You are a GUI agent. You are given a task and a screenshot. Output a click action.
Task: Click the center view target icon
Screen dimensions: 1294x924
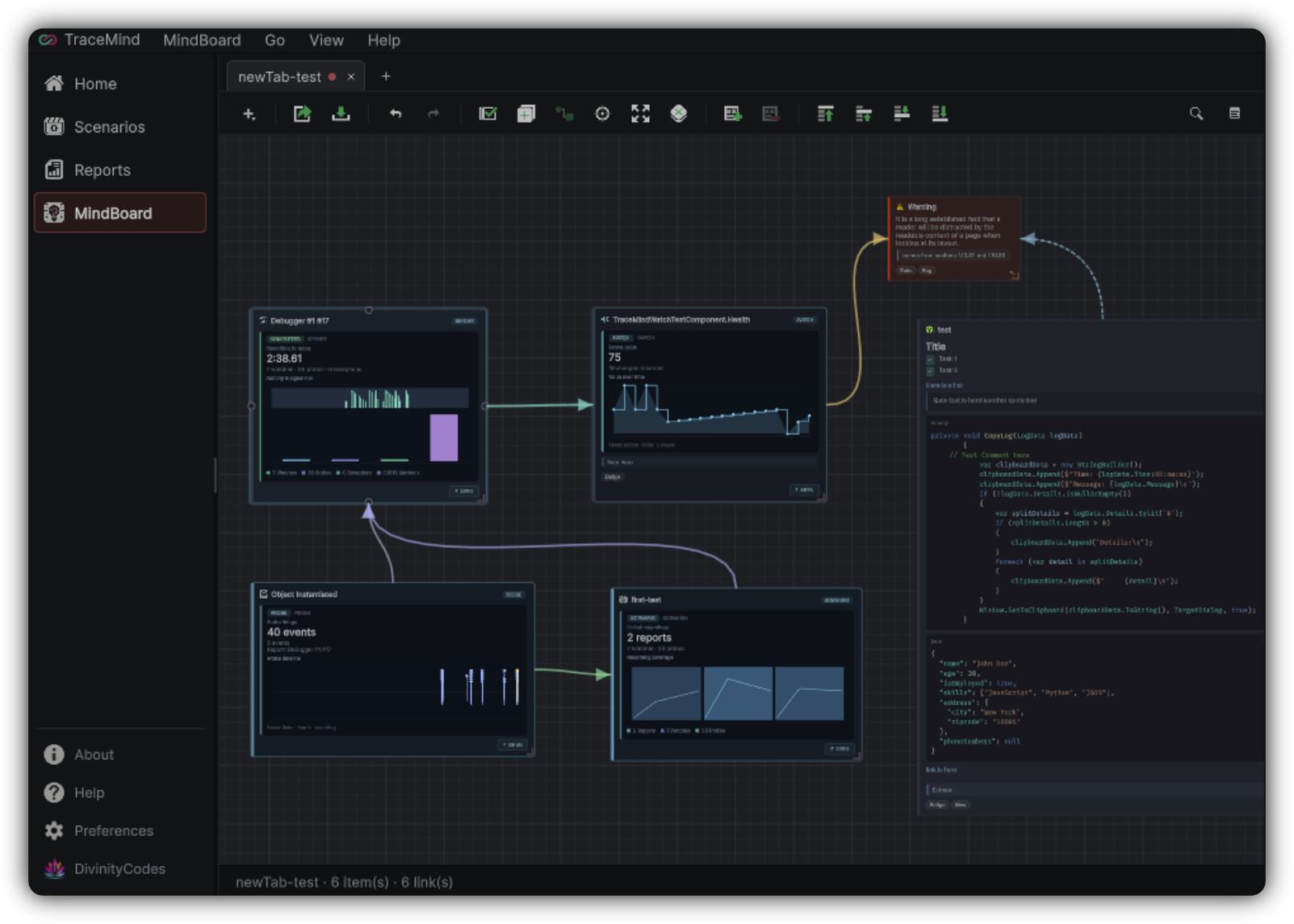click(x=602, y=114)
